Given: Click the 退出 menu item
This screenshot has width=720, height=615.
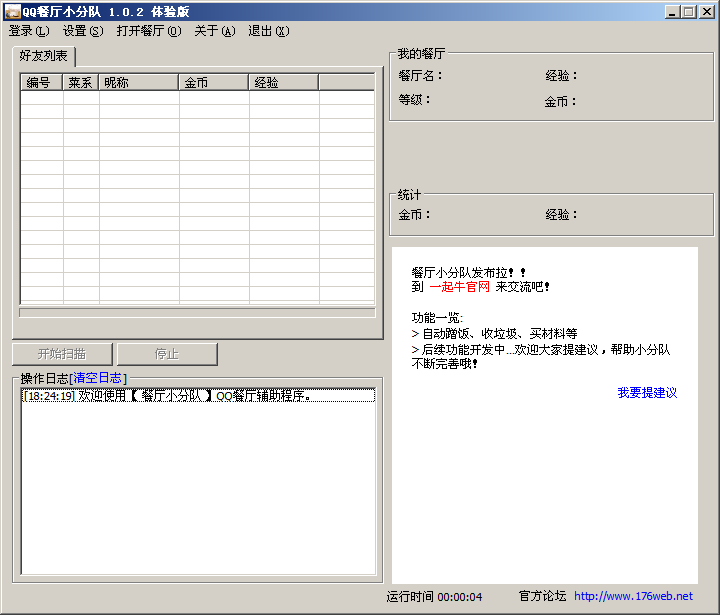Looking at the screenshot, I should click(268, 31).
